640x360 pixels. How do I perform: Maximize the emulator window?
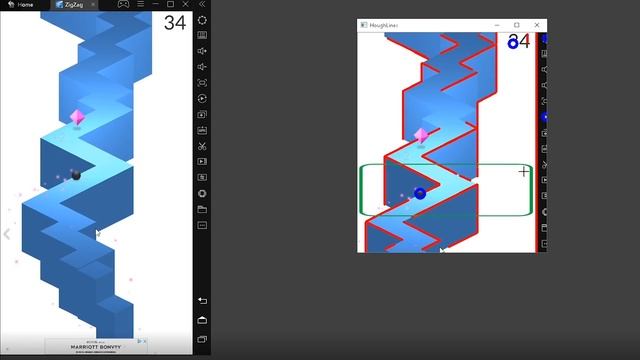pyautogui.click(x=171, y=4)
